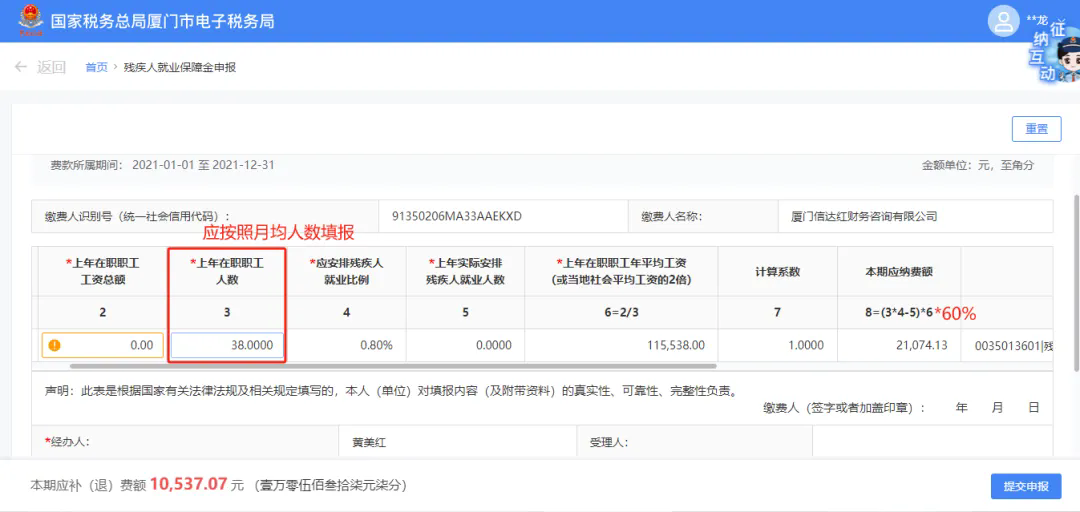Image resolution: width=1080 pixels, height=512 pixels.
Task: Click 残疾人就业保障金申报 breadcrumb item
Action: pyautogui.click(x=180, y=67)
